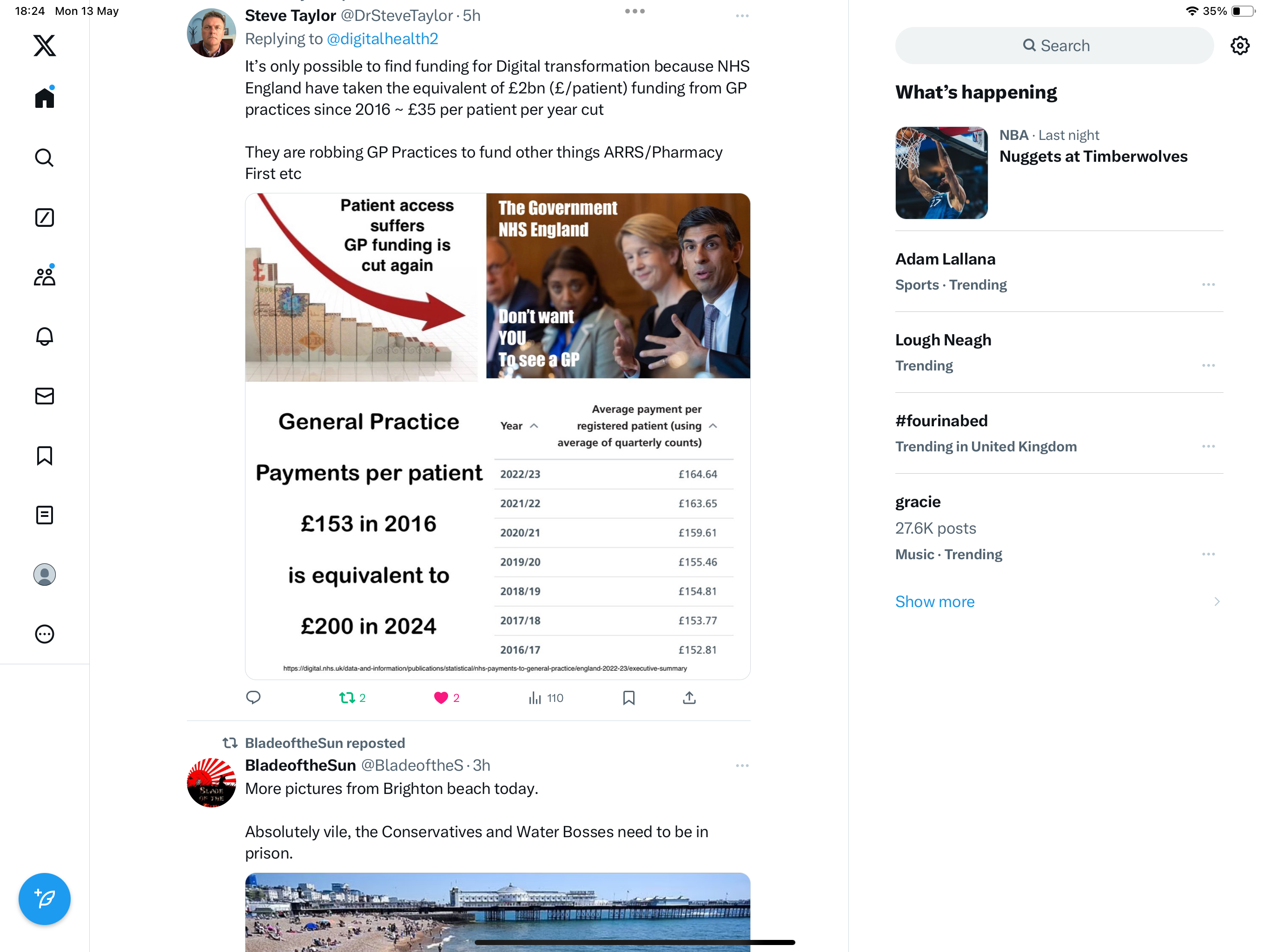1270x952 pixels.
Task: Click the Search field
Action: click(1054, 46)
